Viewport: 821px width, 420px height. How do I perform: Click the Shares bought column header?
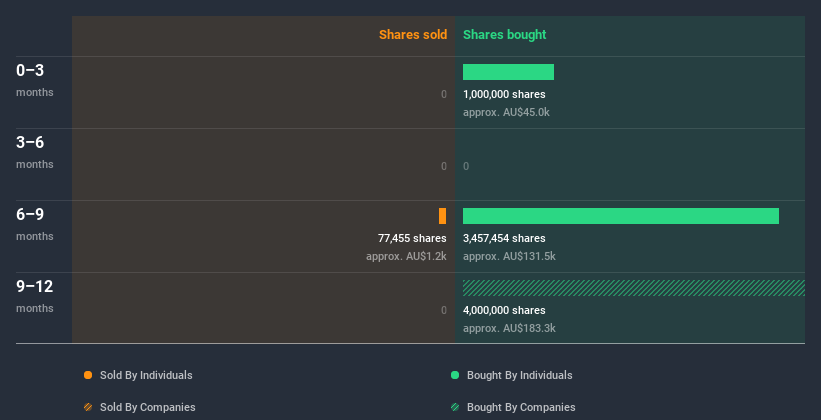click(504, 35)
